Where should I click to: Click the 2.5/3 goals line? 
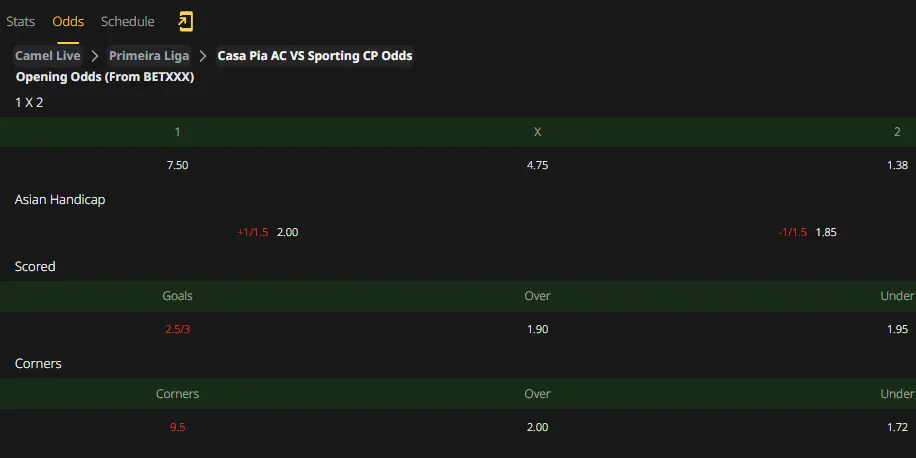[178, 329]
